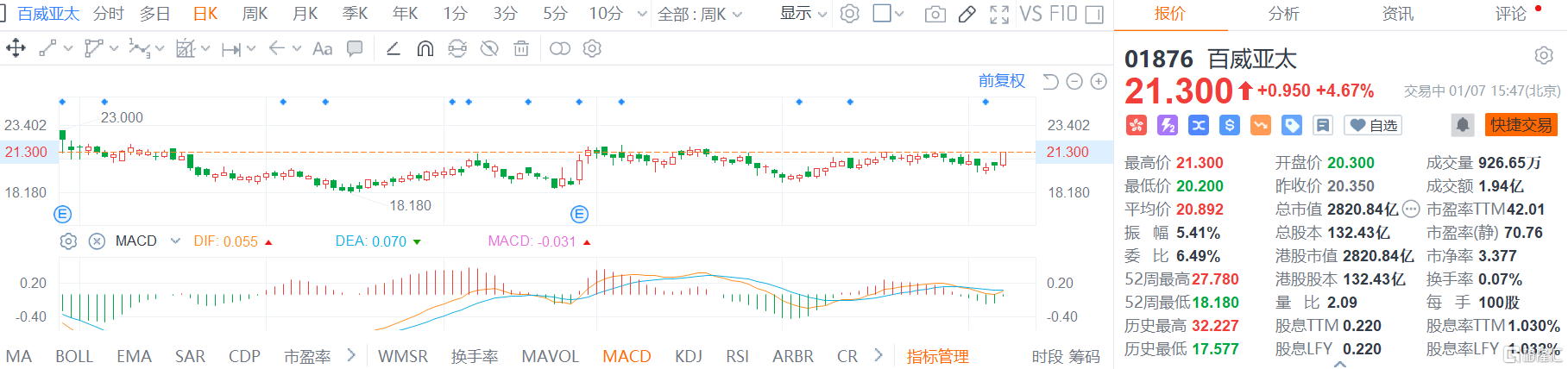Select the trash icon to delete drawings

pos(521,49)
